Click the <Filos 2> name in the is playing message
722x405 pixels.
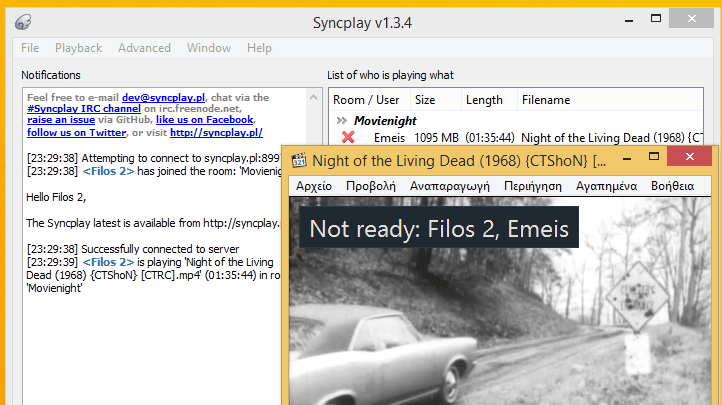point(108,262)
